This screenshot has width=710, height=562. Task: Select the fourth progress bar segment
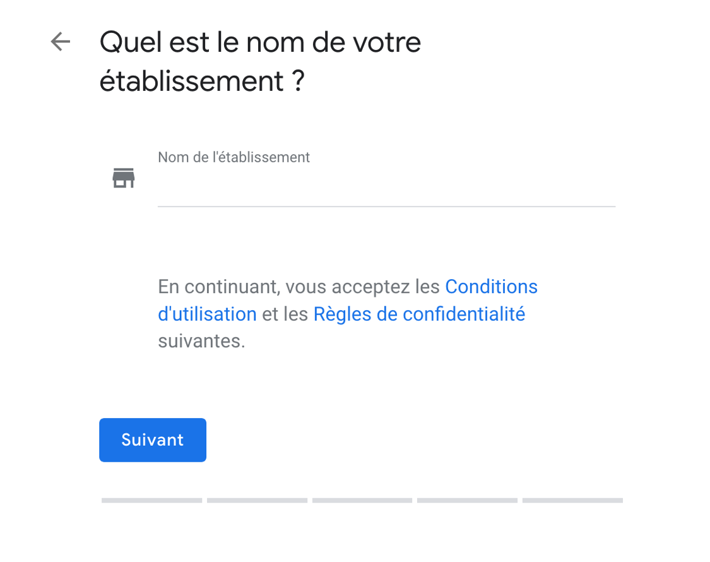(467, 500)
